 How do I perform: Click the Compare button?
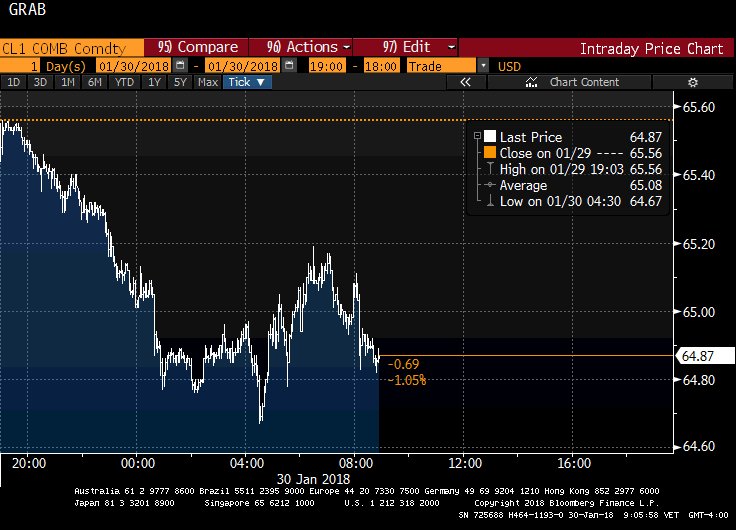click(x=199, y=47)
